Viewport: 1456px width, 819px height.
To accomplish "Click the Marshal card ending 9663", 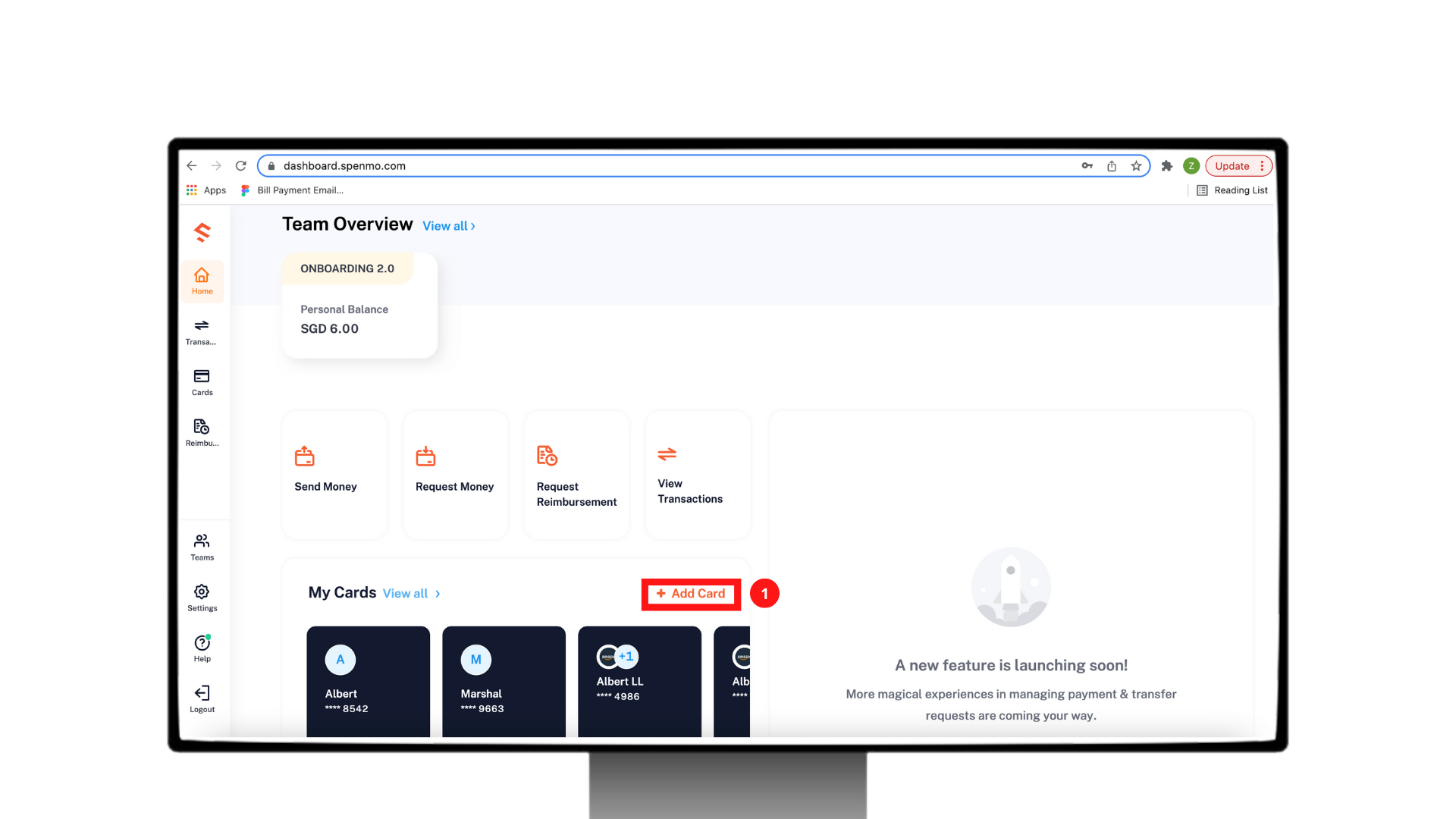I will [x=504, y=680].
